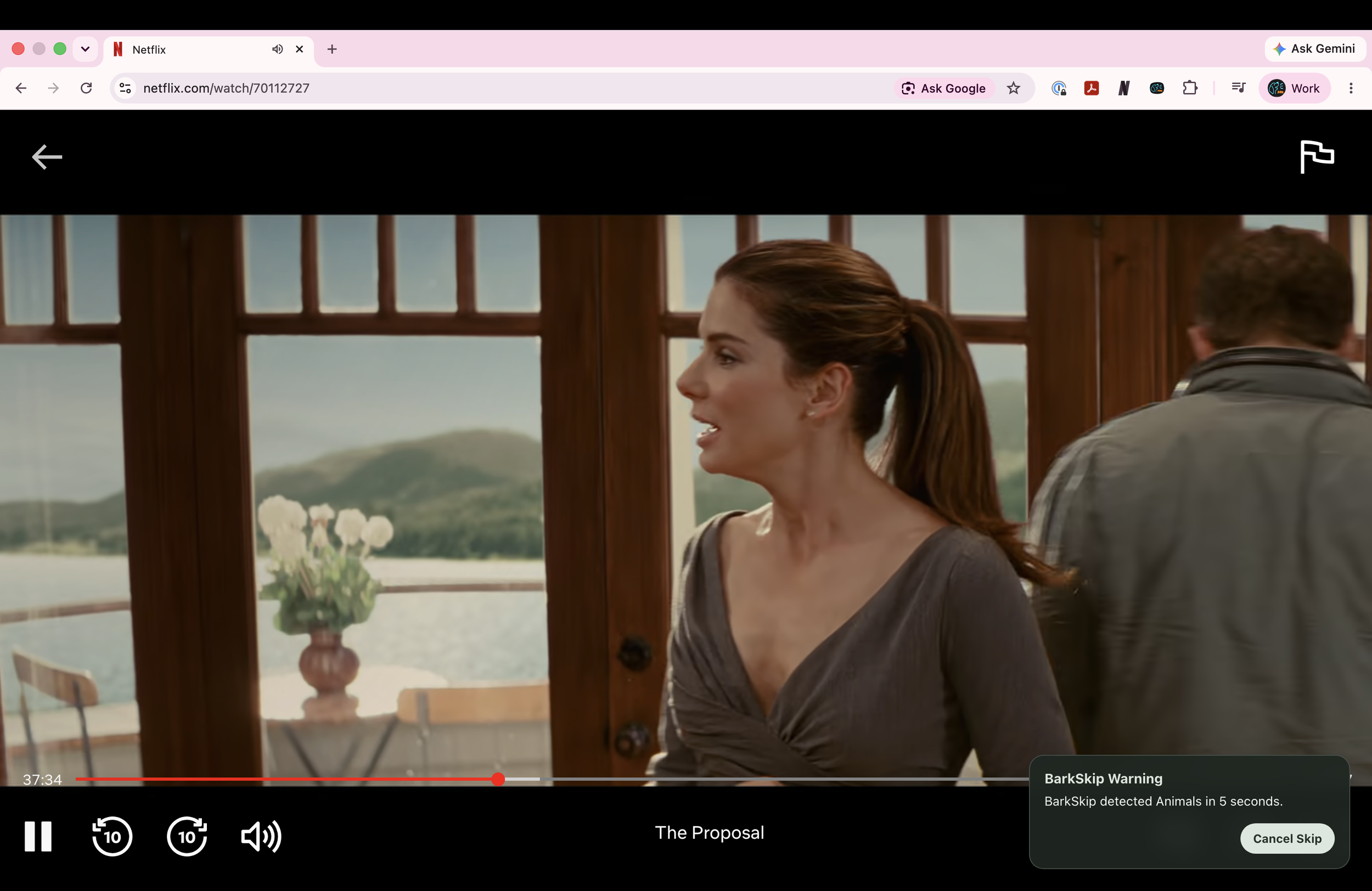Click "BarkSkip detected Animals in 5 seconds." message

click(x=1163, y=801)
